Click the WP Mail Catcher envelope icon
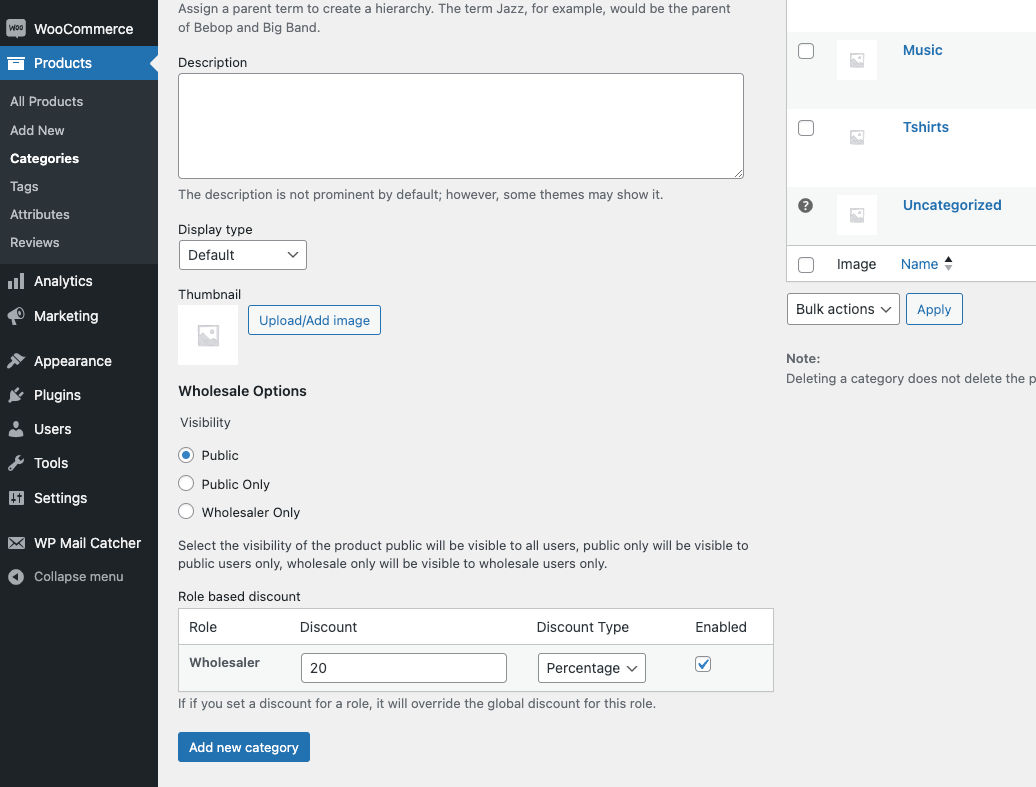This screenshot has width=1036, height=787. [16, 543]
